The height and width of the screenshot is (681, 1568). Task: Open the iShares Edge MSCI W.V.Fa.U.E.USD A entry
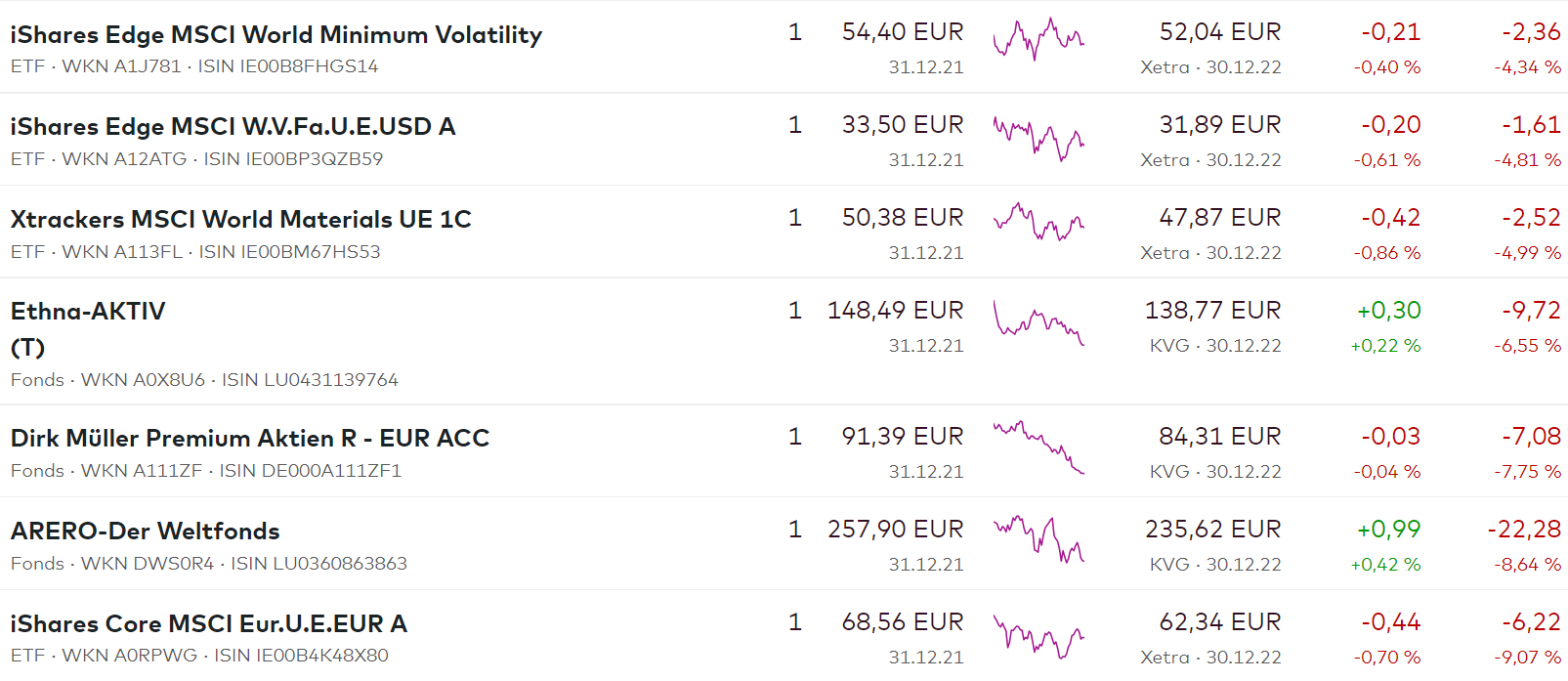(x=233, y=127)
